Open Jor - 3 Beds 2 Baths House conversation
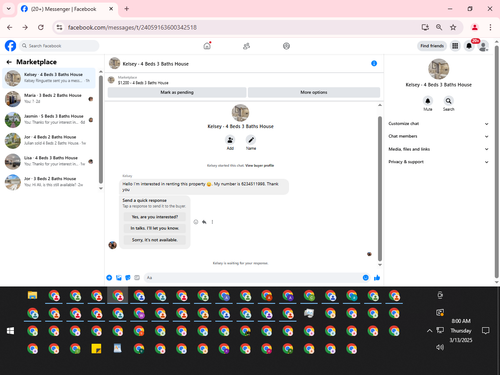 [x=49, y=182]
